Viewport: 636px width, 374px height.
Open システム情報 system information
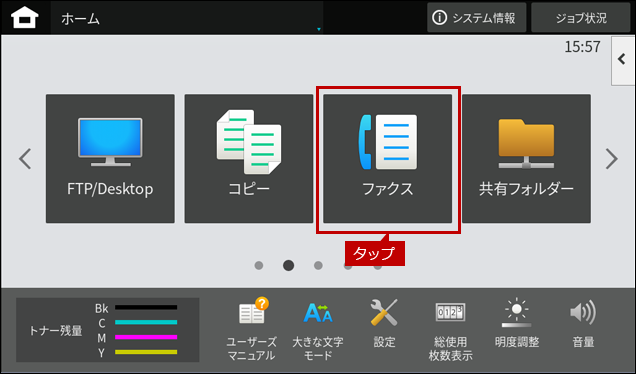click(x=477, y=17)
